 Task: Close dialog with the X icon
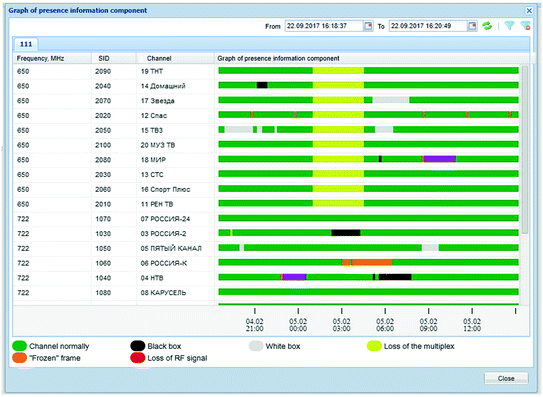tap(529, 11)
